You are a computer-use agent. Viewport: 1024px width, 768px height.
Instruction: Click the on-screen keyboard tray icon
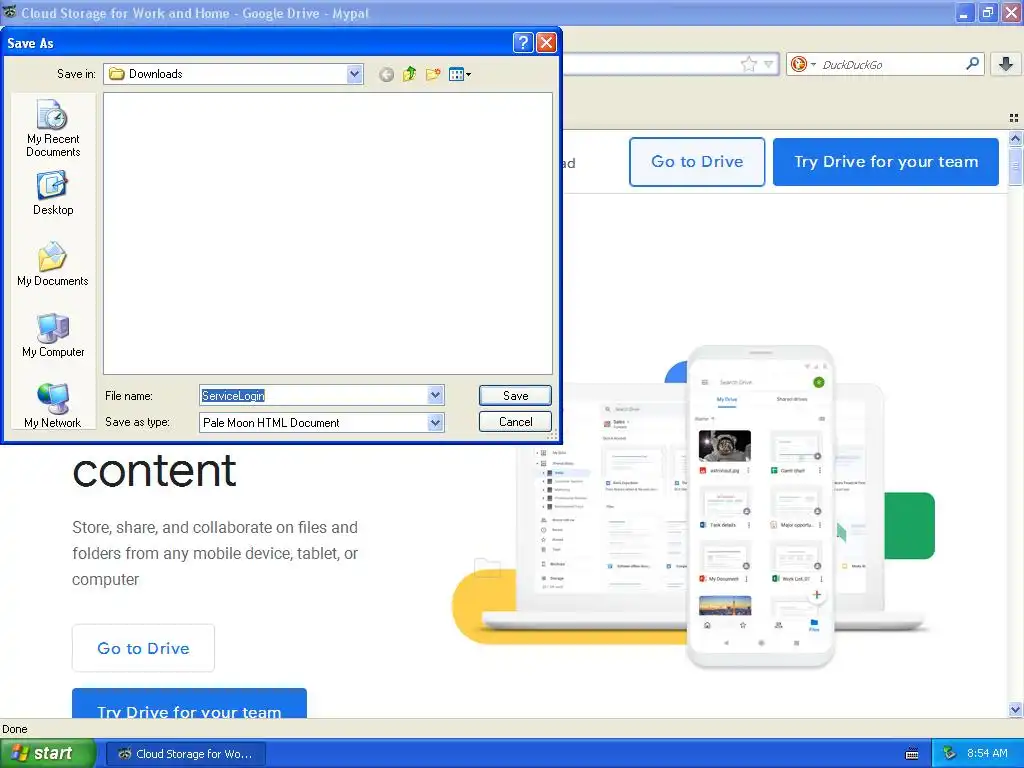tap(912, 754)
